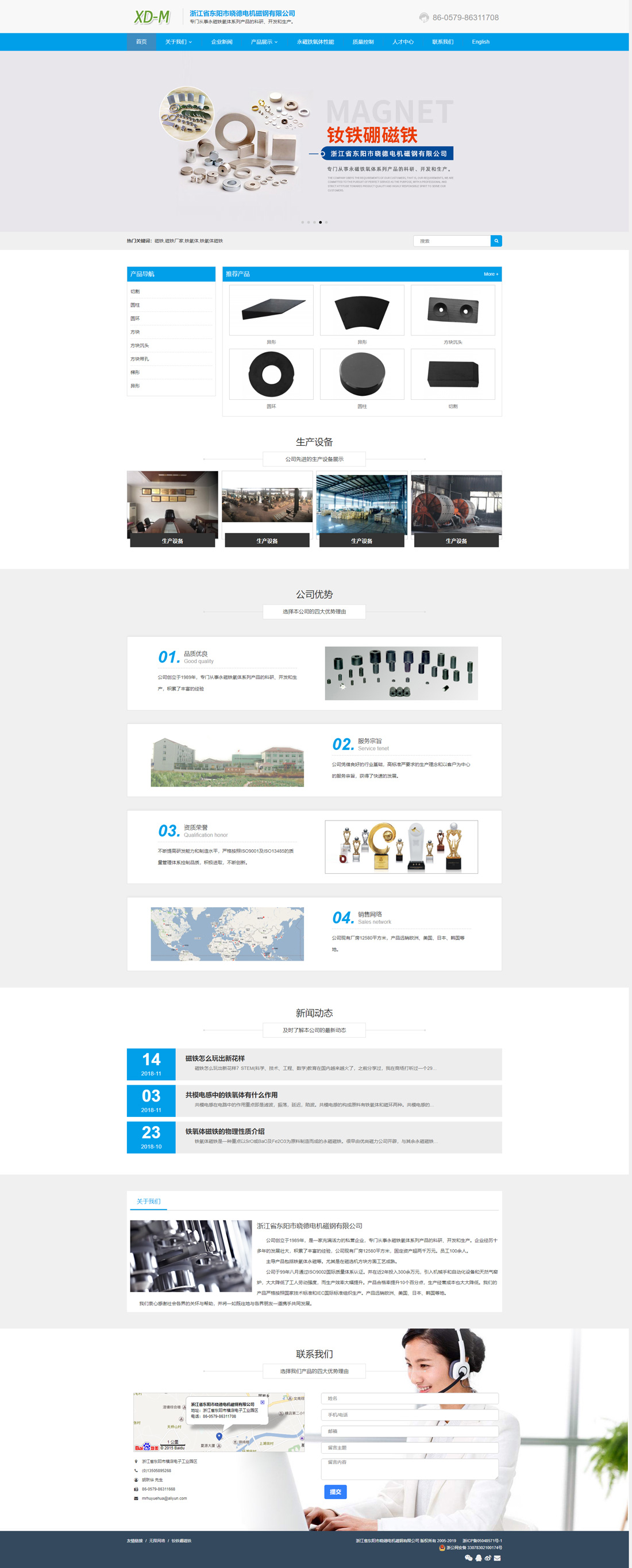
Task: Click the QQ penguin icon in footer
Action: [x=478, y=1558]
